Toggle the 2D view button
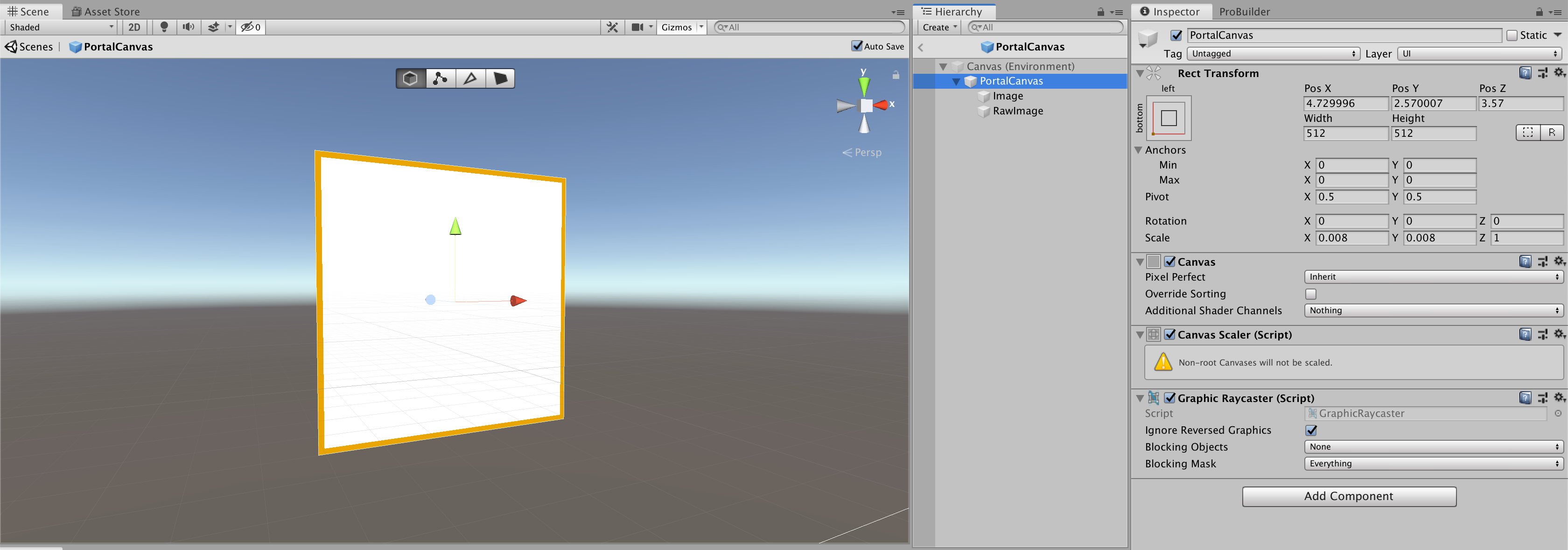1568x550 pixels. coord(134,27)
